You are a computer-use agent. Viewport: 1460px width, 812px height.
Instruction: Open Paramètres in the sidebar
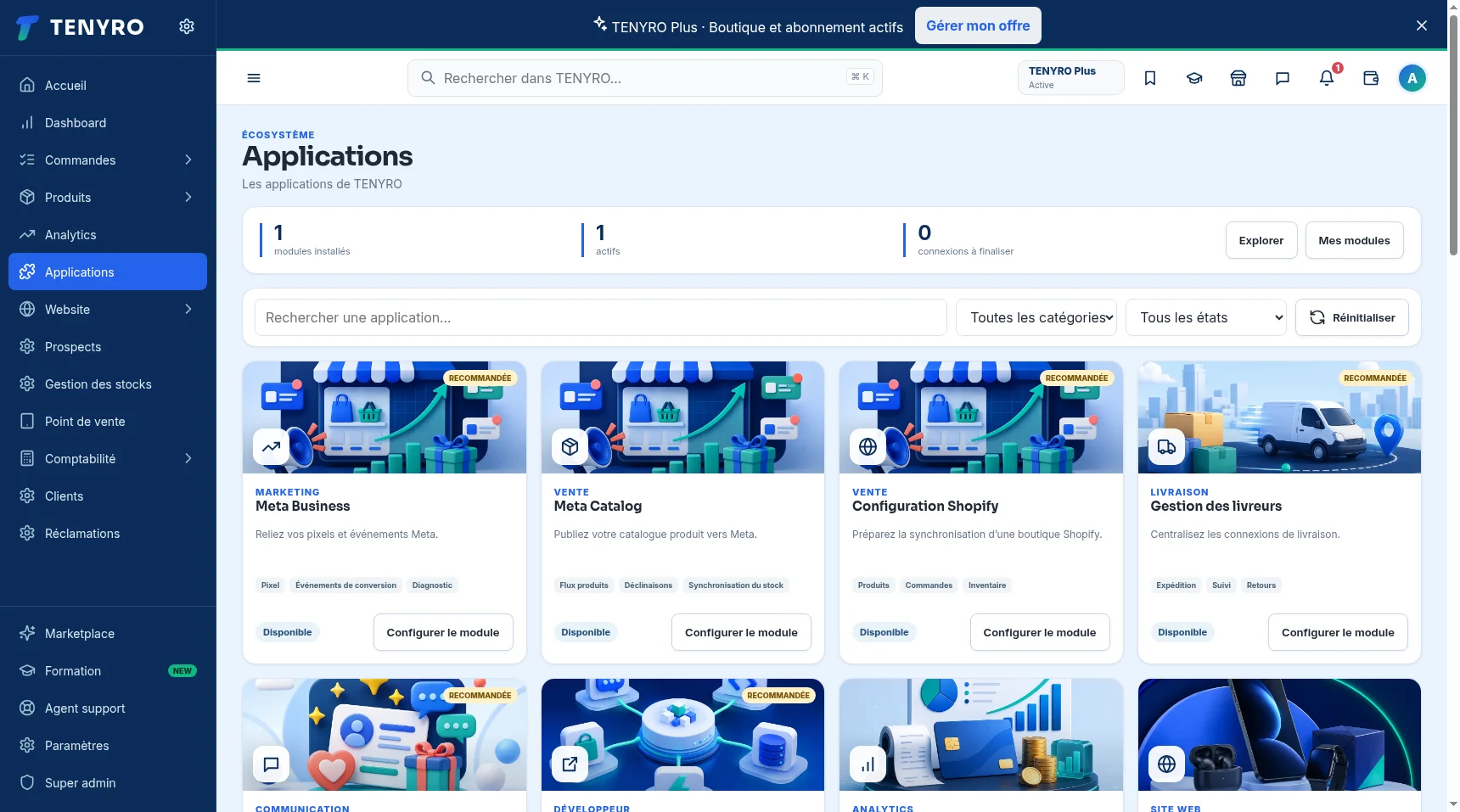108,745
